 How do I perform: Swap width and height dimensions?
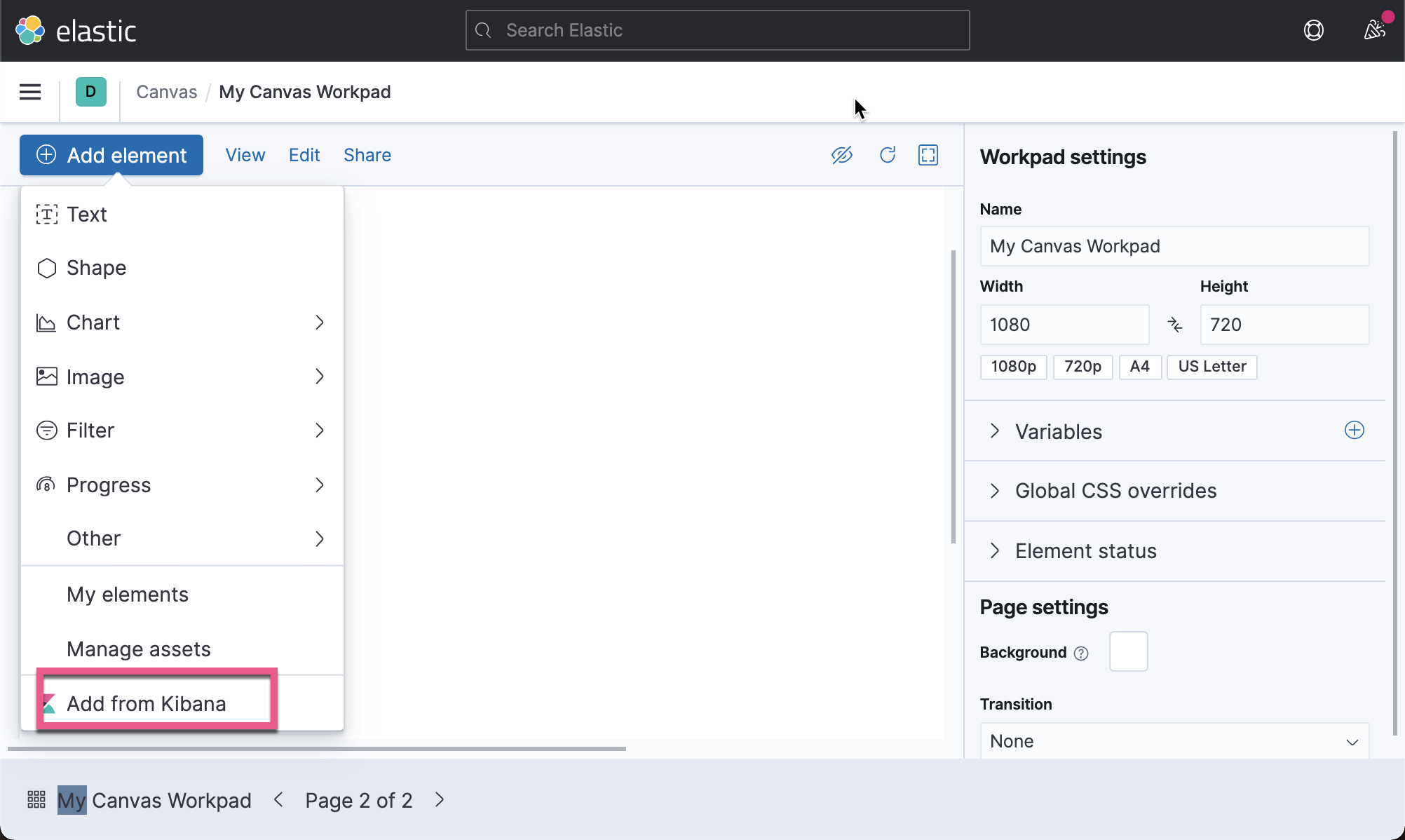coord(1175,325)
